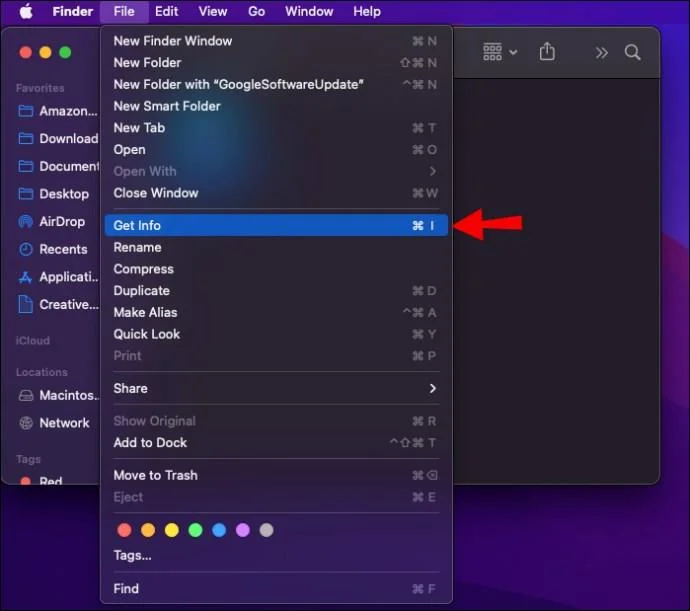Viewport: 690px width, 611px height.
Task: Apply the orange tag color
Action: (x=148, y=530)
